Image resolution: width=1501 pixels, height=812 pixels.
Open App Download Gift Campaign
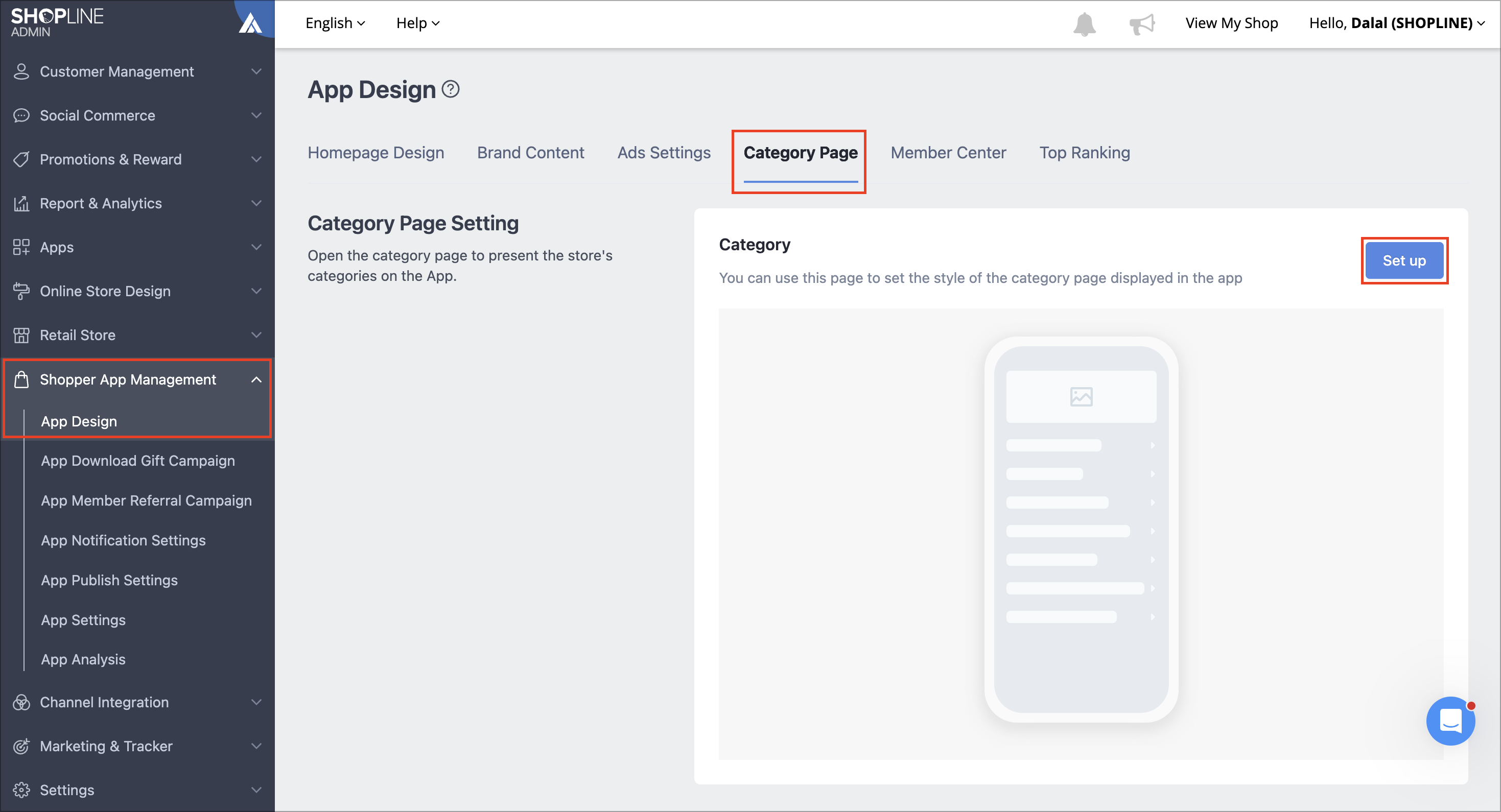tap(138, 461)
